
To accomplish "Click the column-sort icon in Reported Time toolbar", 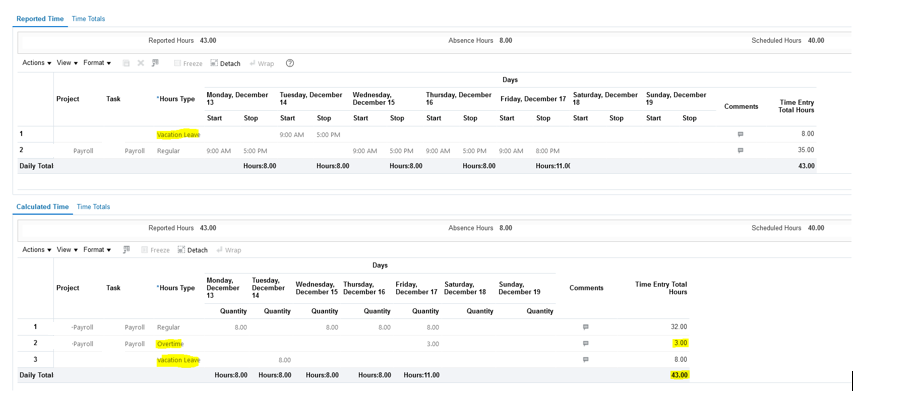I will (155, 63).
